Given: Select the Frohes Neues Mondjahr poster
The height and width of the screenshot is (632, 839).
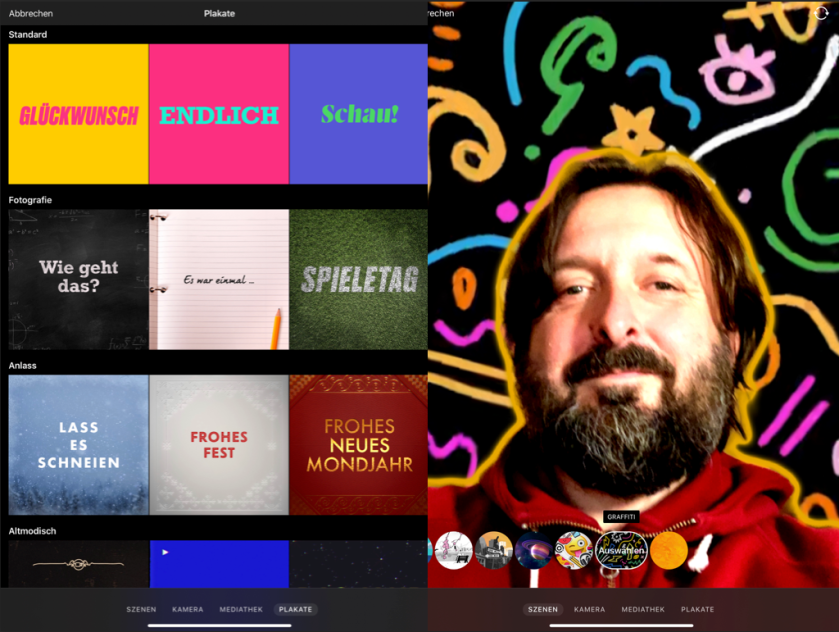Looking at the screenshot, I should (x=359, y=445).
